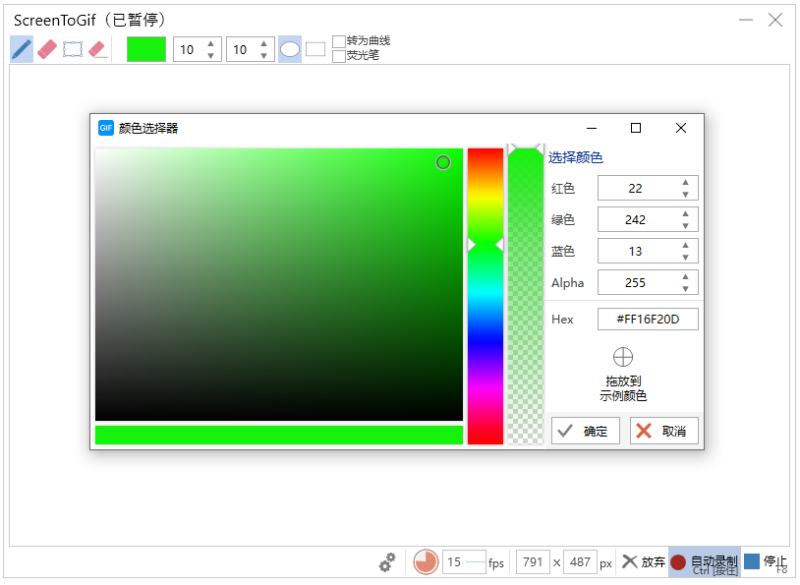
Task: Click the 自动录制 record button
Action: (x=704, y=563)
